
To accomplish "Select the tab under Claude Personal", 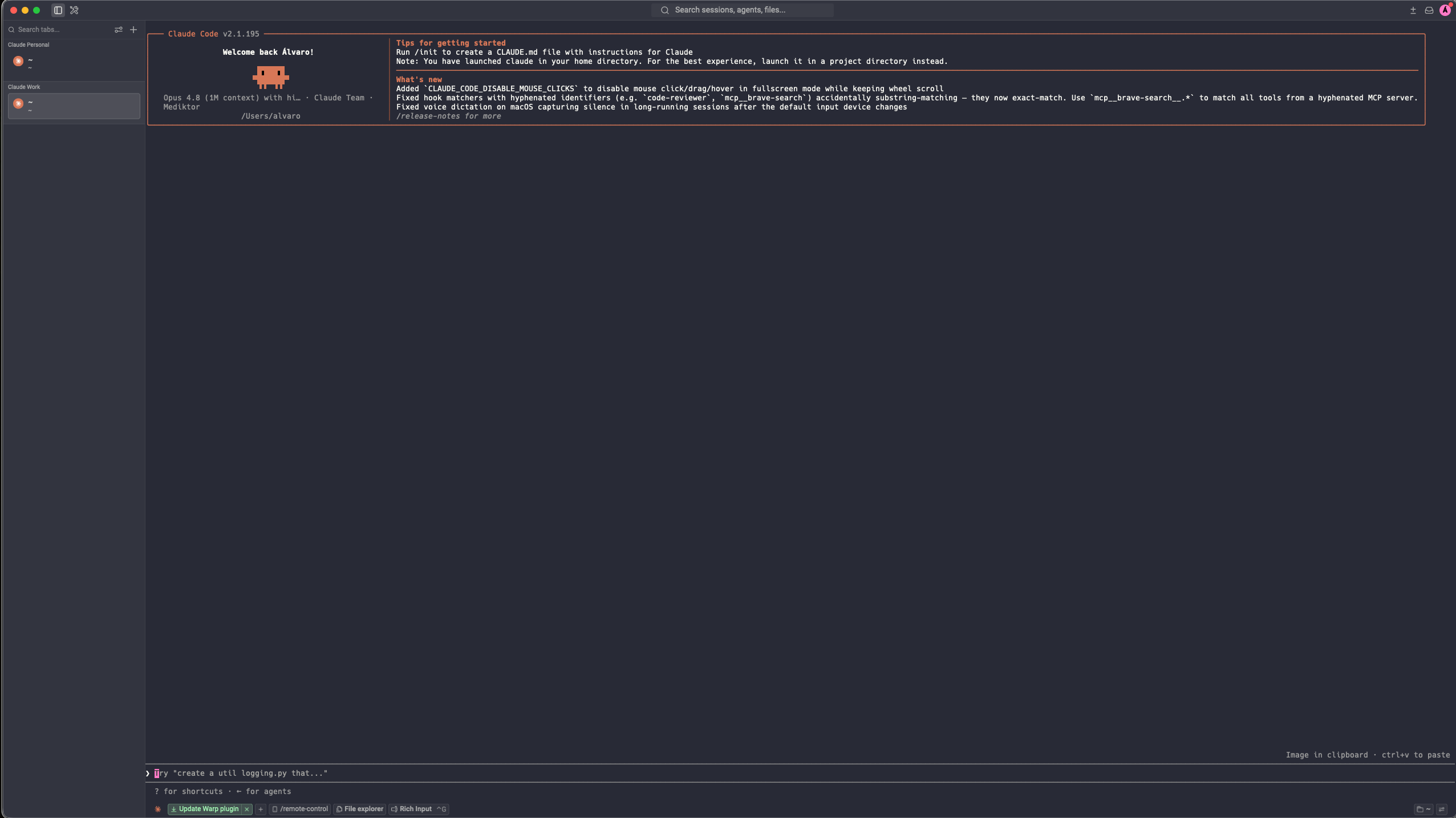I will [74, 63].
